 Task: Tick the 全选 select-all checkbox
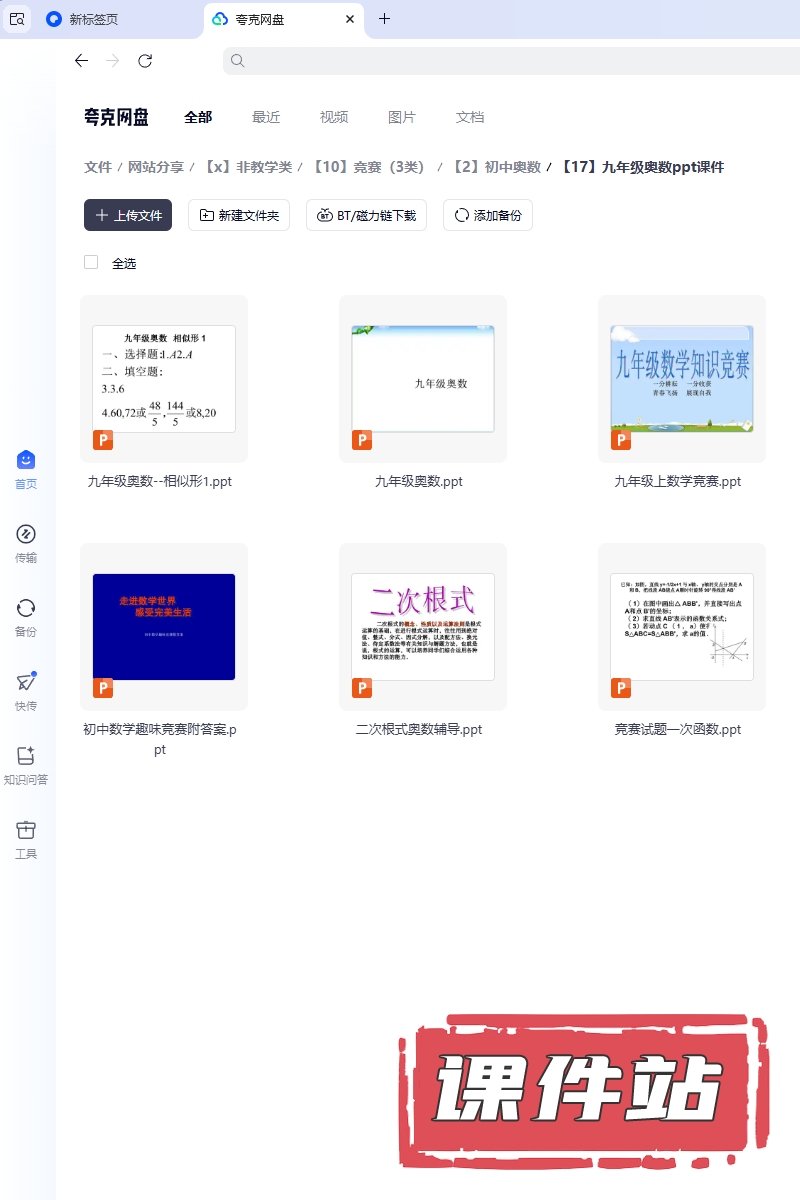point(91,262)
